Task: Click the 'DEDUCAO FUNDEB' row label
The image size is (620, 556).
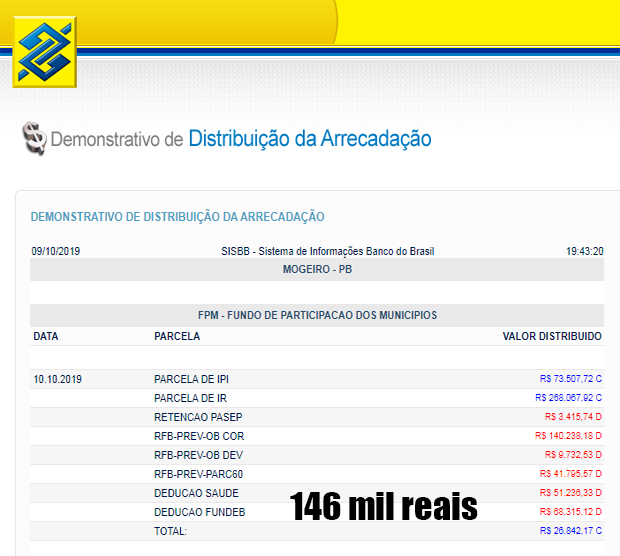Action: [x=200, y=512]
